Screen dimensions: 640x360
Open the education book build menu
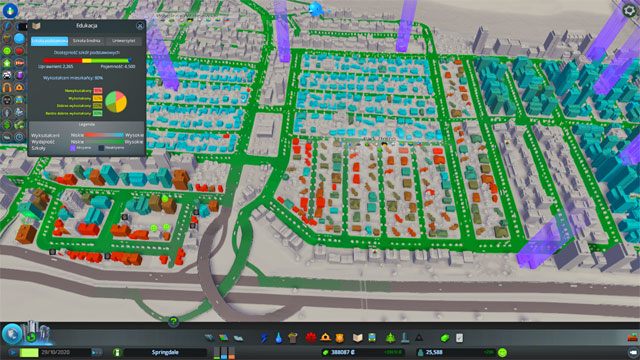coord(358,338)
